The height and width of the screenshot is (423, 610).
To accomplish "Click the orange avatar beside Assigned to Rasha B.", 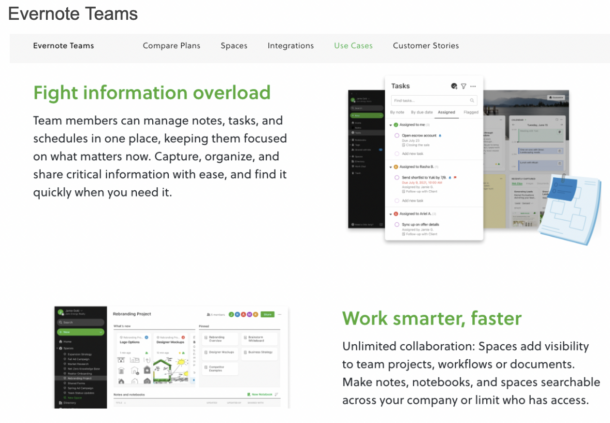I will pyautogui.click(x=396, y=167).
